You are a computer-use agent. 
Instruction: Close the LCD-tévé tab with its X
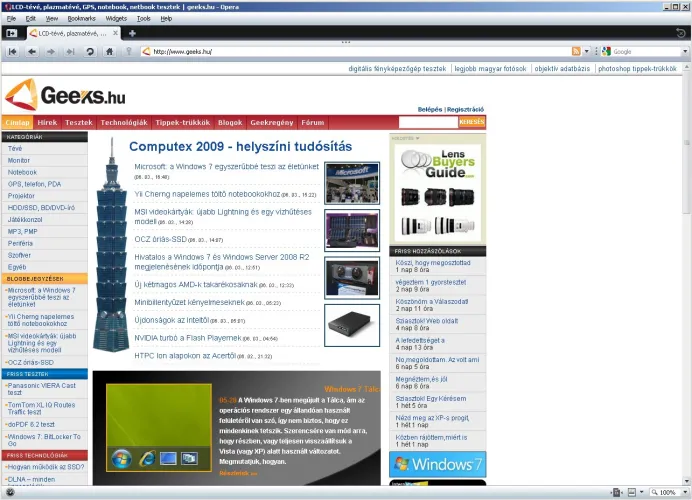115,33
